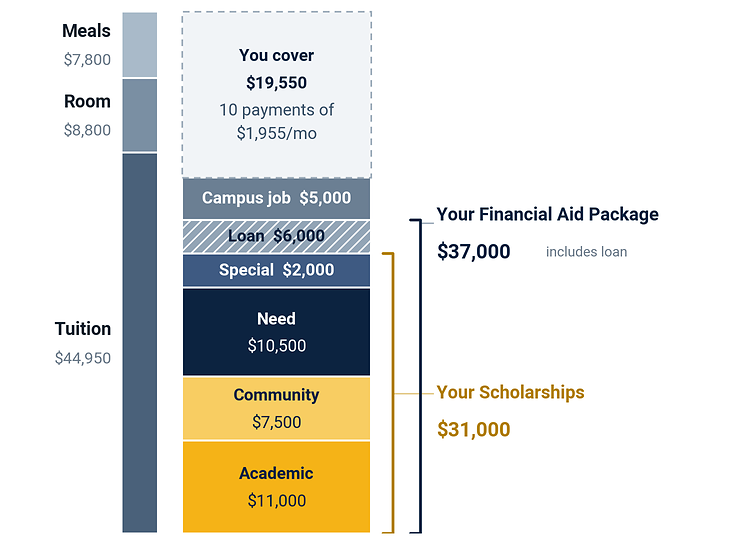
Task: Click the Room label
Action: pyautogui.click(x=87, y=101)
